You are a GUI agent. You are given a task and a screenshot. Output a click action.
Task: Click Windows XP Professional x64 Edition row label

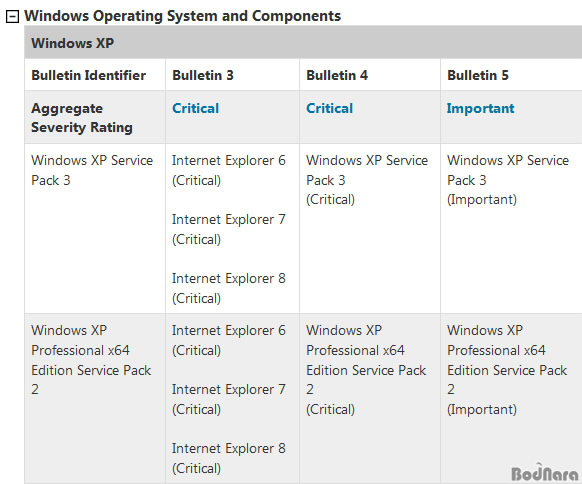tap(91, 360)
